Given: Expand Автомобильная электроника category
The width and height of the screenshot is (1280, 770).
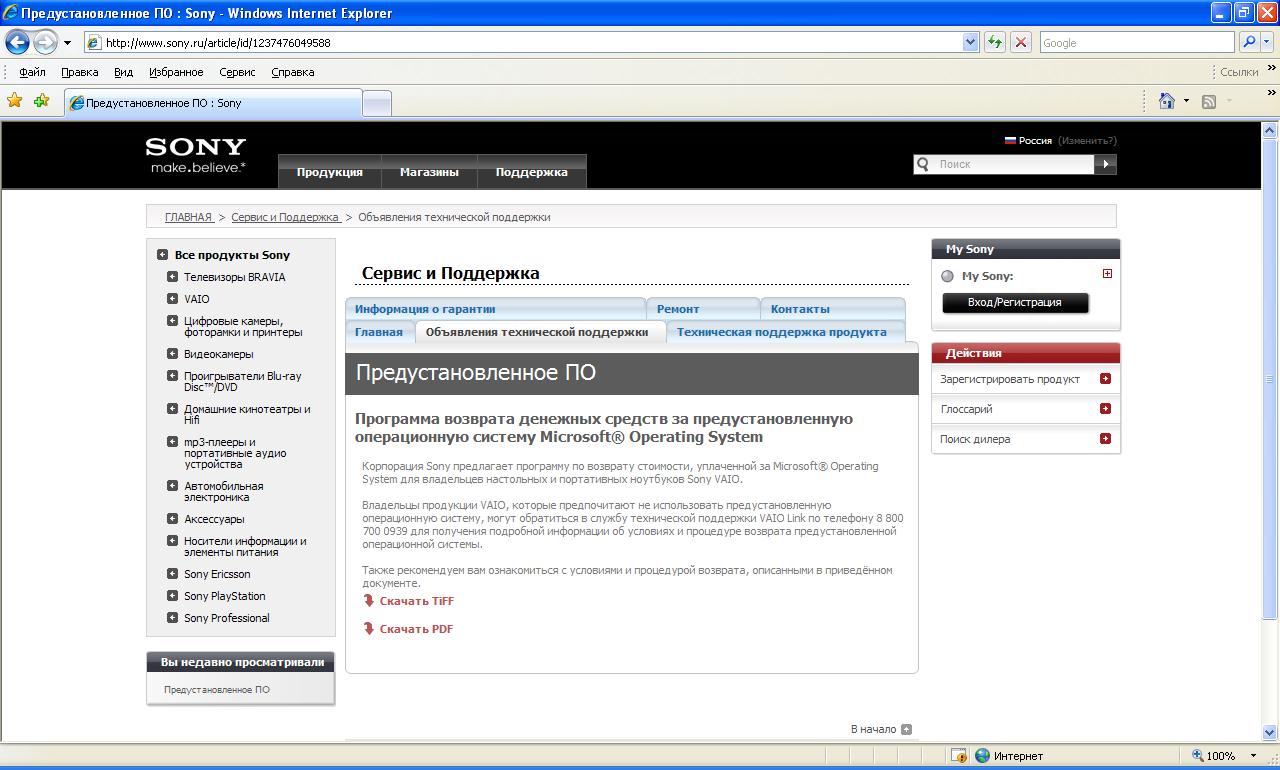Looking at the screenshot, I should pos(173,486).
